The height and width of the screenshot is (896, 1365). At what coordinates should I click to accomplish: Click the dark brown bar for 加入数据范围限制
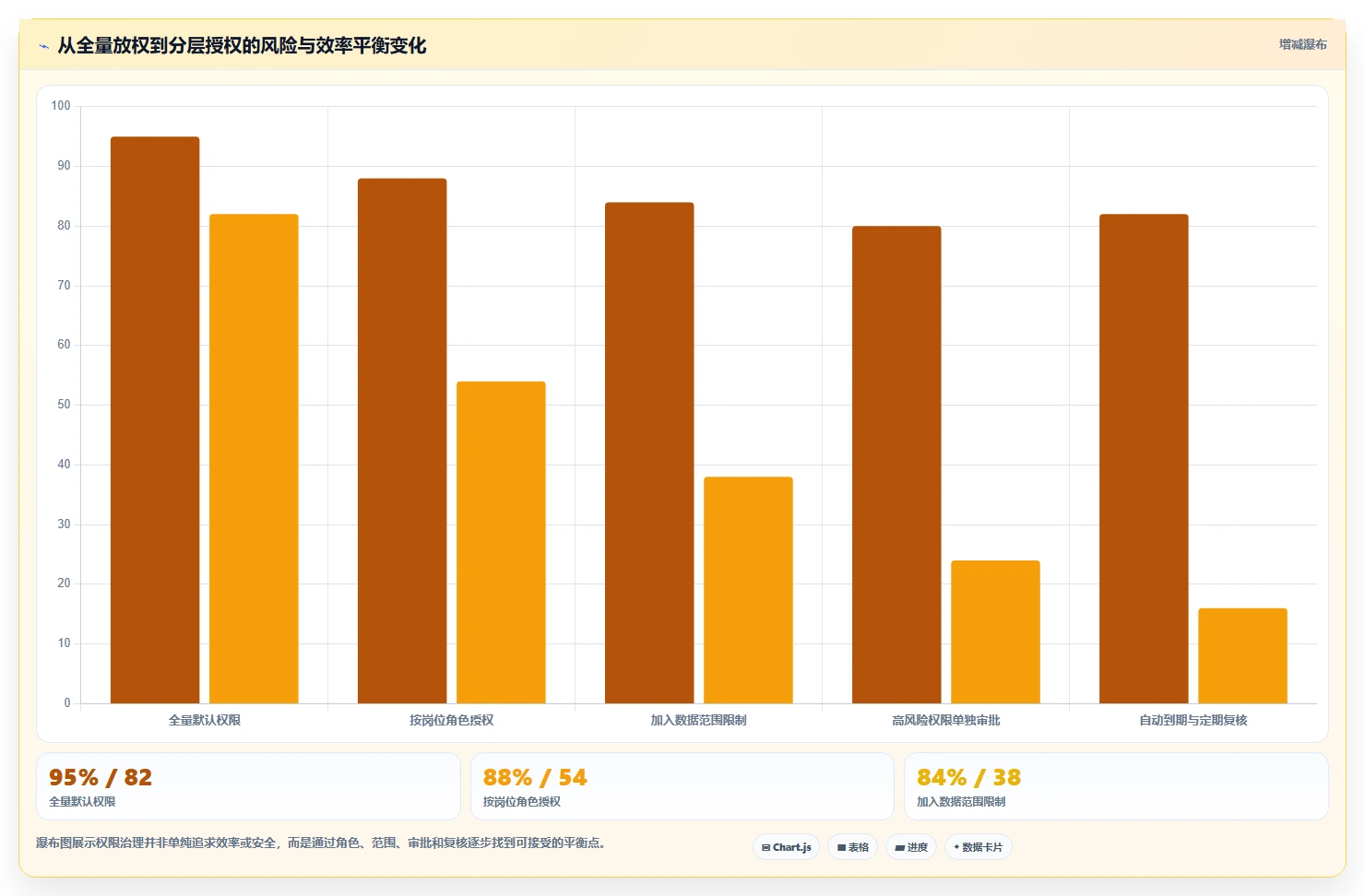click(649, 453)
